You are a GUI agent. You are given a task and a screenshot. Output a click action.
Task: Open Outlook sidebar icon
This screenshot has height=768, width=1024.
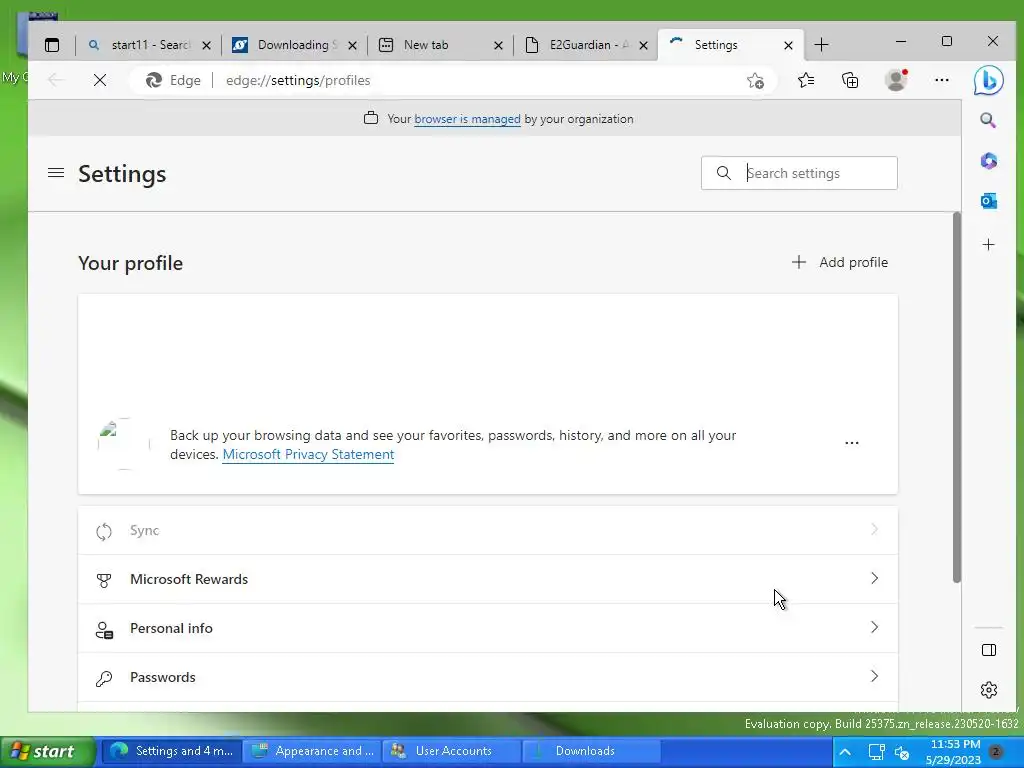989,201
